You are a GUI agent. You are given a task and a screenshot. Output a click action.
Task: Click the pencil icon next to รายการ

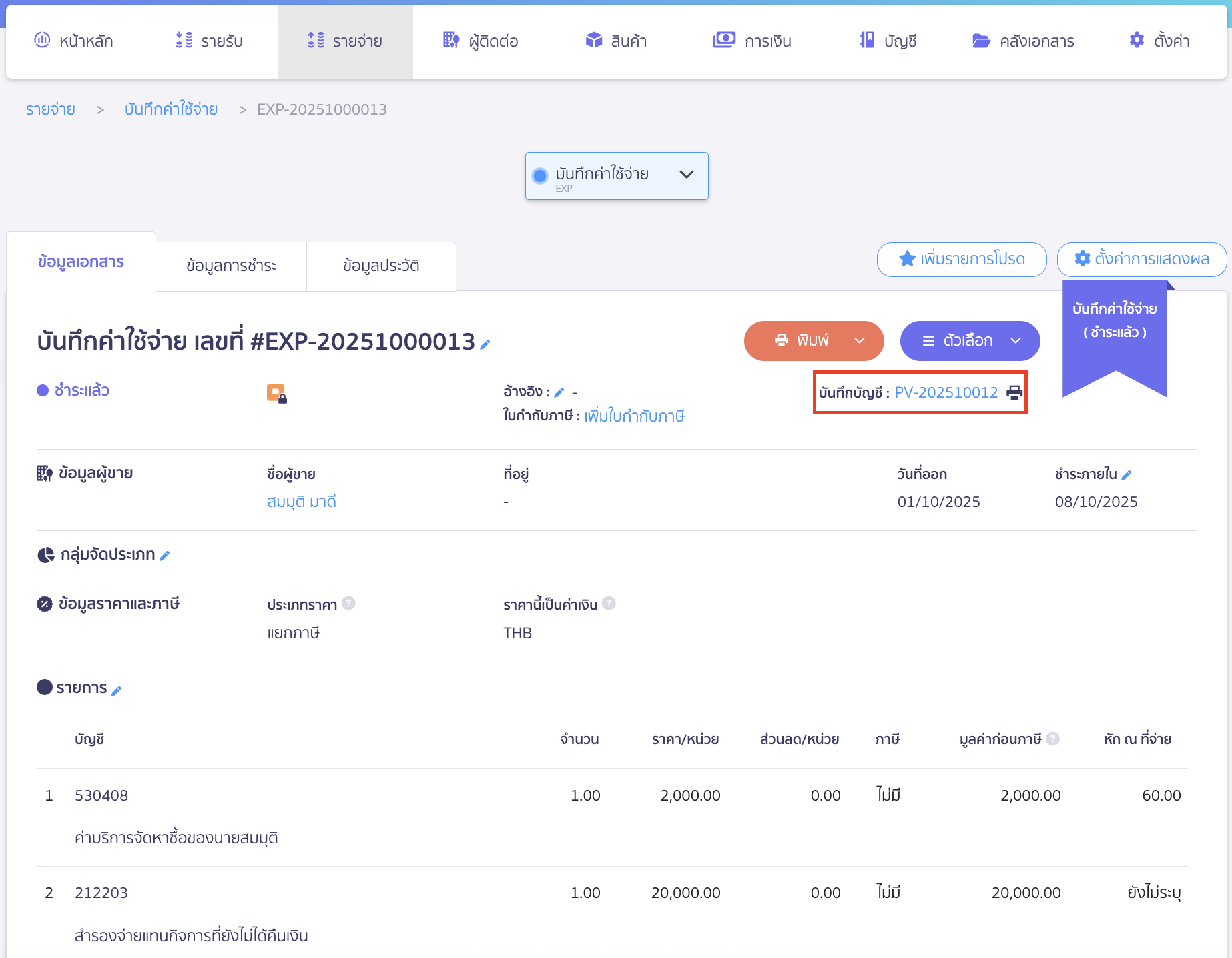pyautogui.click(x=116, y=691)
